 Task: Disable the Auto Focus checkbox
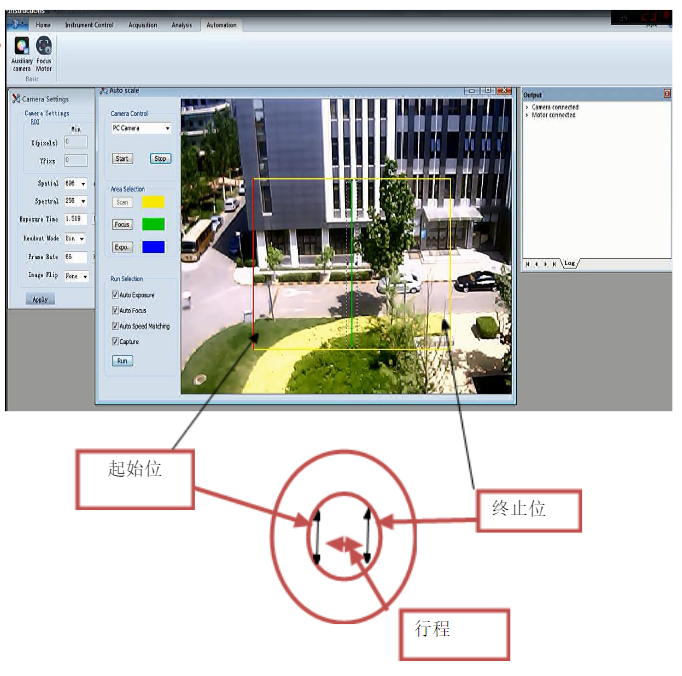pos(115,311)
